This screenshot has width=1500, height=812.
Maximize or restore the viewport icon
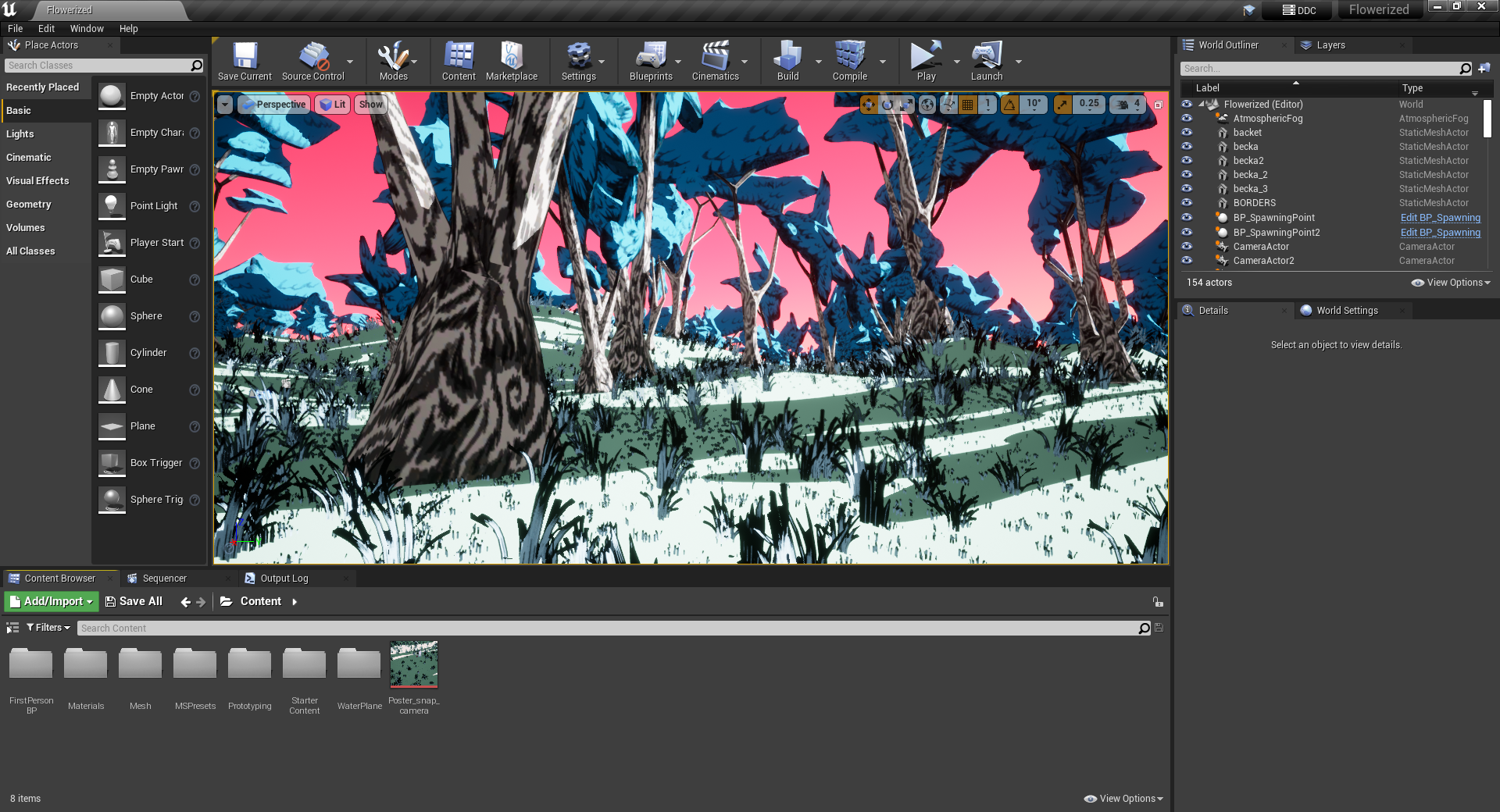tap(1159, 105)
